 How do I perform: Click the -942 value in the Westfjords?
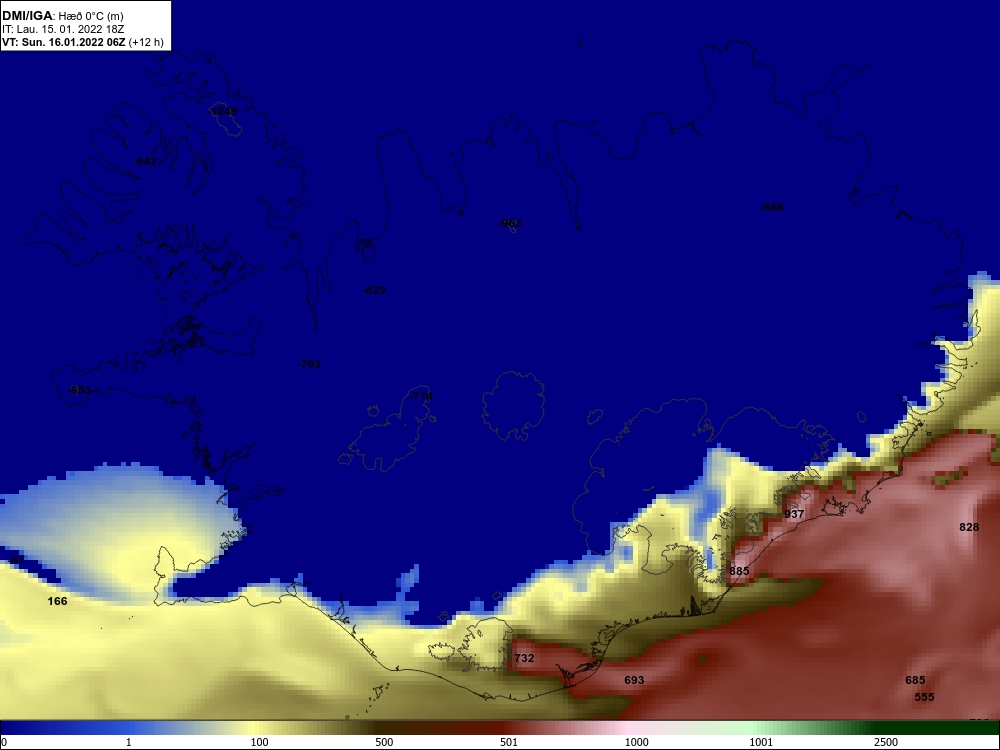coord(145,161)
